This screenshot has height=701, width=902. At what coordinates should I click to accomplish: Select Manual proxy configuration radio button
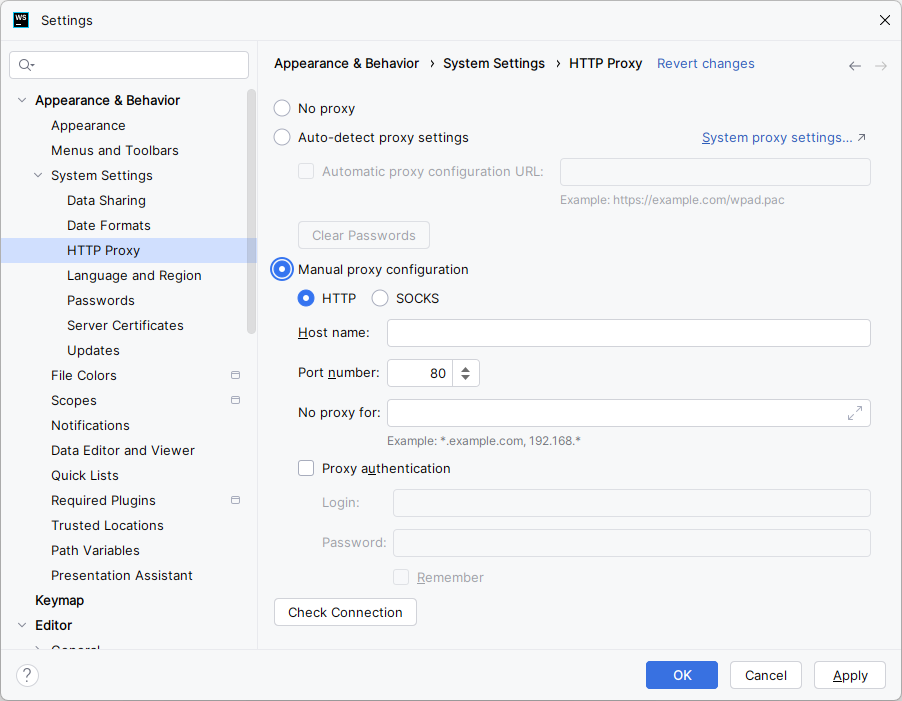click(282, 269)
